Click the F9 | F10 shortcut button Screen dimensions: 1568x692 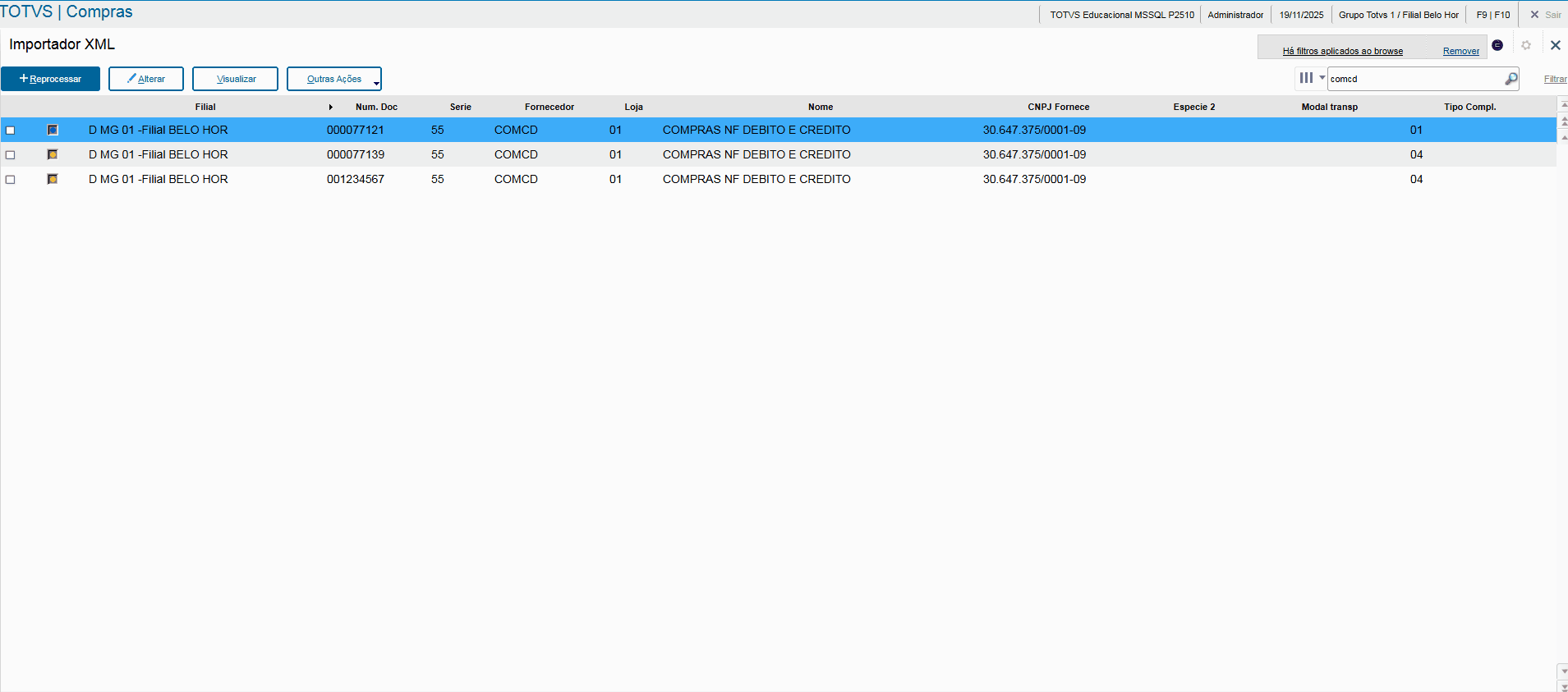1493,15
